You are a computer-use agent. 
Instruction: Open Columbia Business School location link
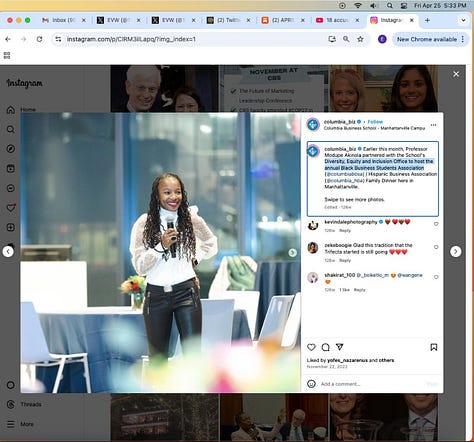374,128
